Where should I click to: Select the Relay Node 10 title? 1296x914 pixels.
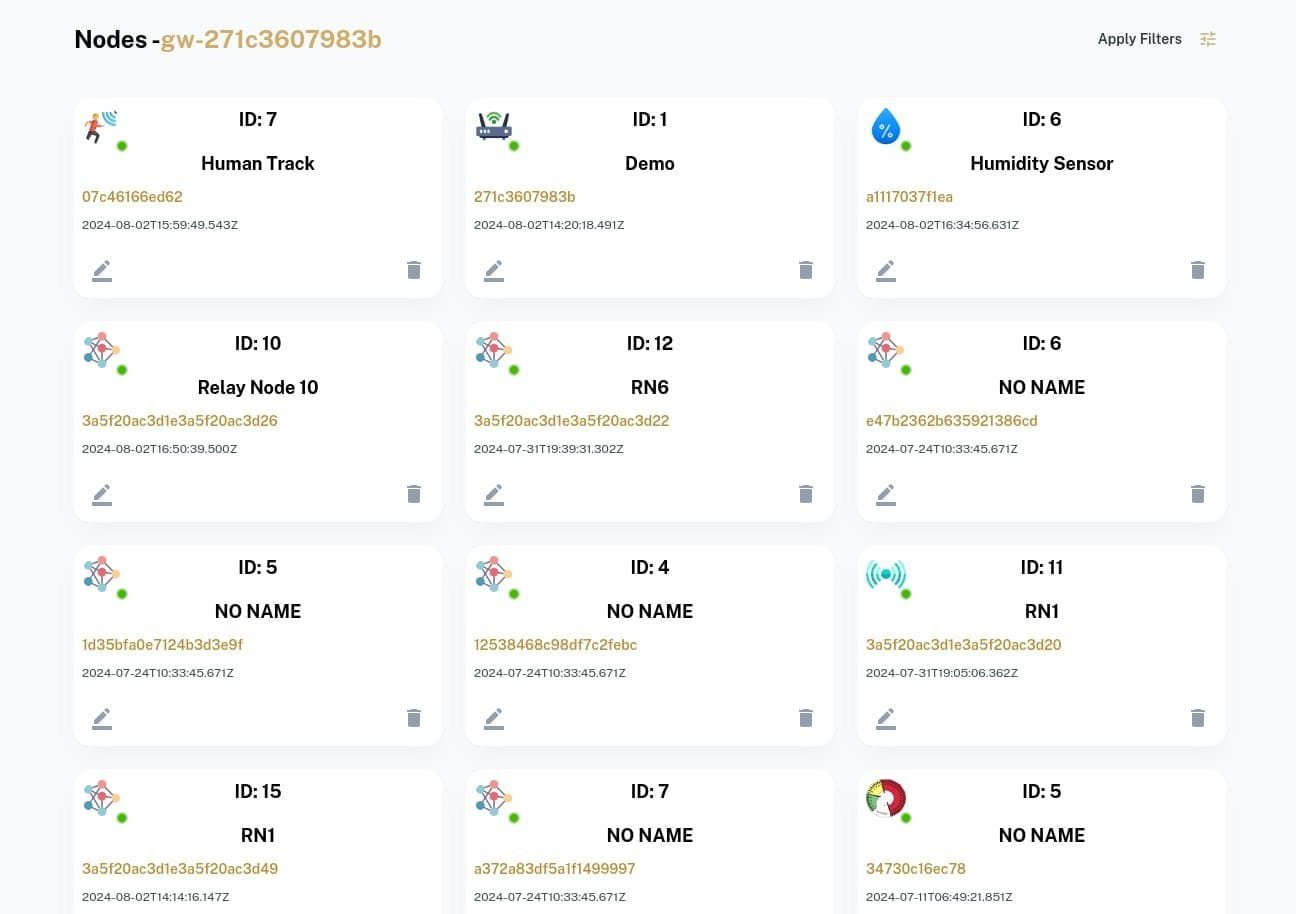[x=258, y=387]
